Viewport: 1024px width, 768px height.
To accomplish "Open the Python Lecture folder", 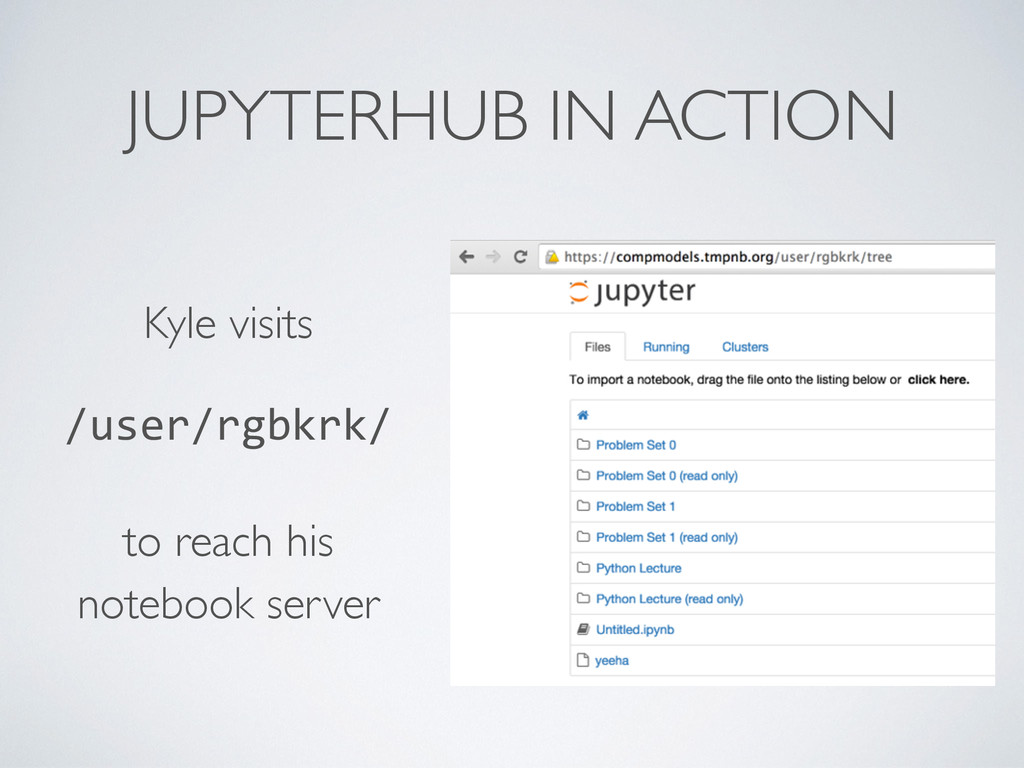I will coord(639,568).
